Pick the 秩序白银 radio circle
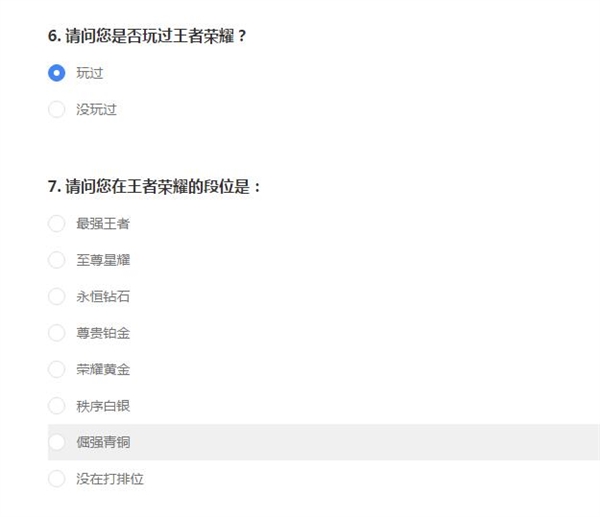600x517 pixels. [x=56, y=406]
